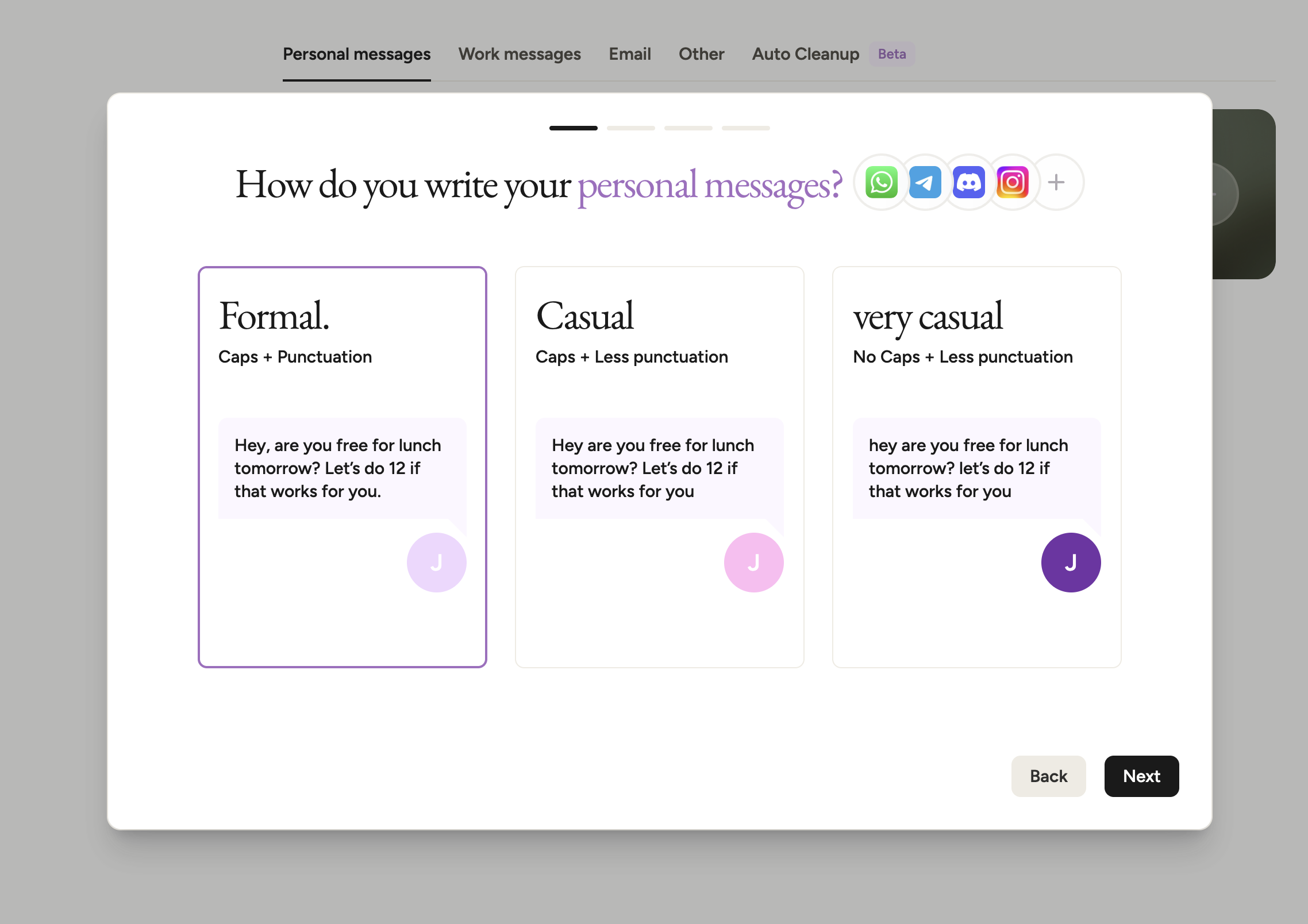Select the very casual writing style card
1308x924 pixels.
(x=977, y=467)
